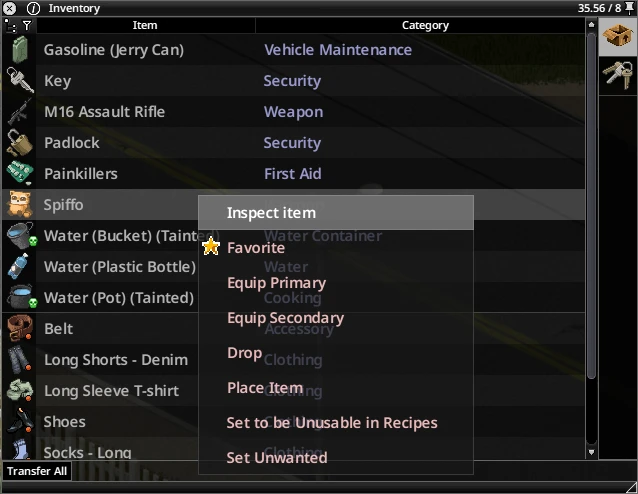Toggle the pin icon on inventory window

coord(630,8)
